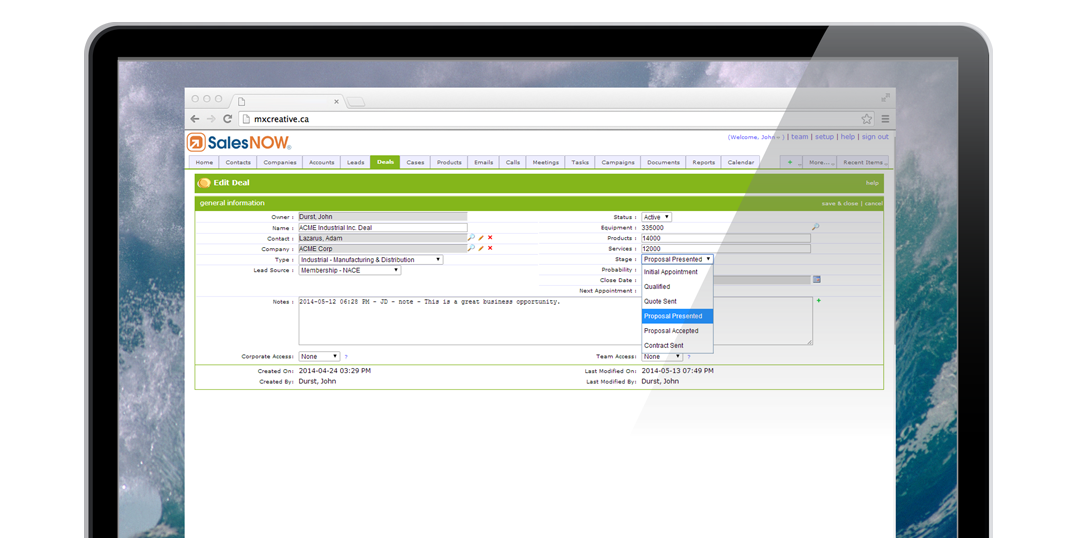Switch to the Accounts tab
The width and height of the screenshot is (1082, 539).
(322, 162)
